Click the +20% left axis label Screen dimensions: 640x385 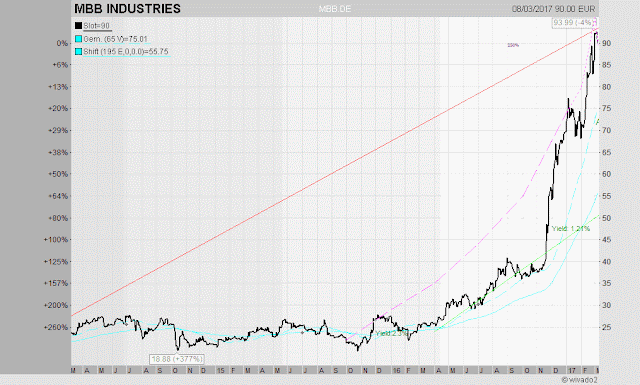click(x=58, y=109)
